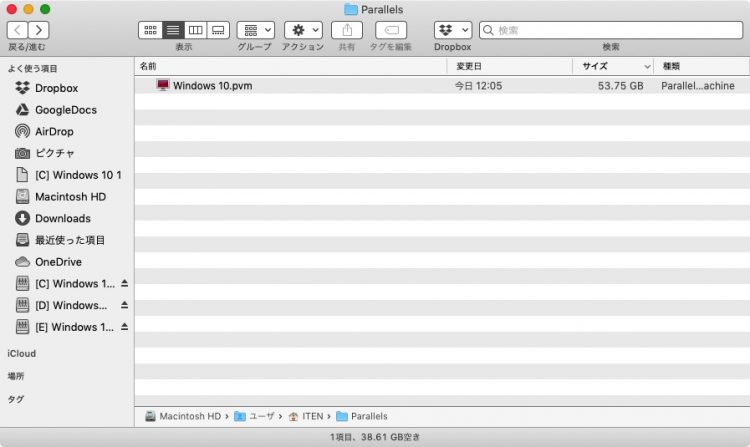Click the Parallels folder icon in title bar
Image resolution: width=750 pixels, height=447 pixels.
(351, 10)
